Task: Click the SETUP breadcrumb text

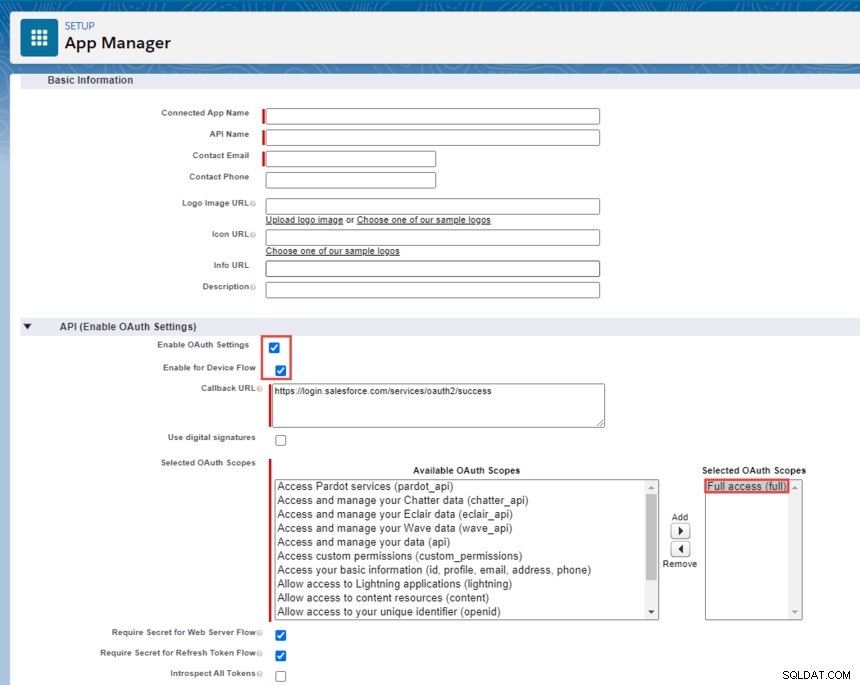Action: [x=80, y=26]
